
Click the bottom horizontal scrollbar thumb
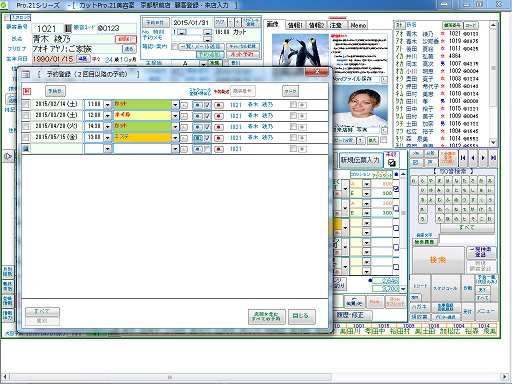click(x=170, y=377)
